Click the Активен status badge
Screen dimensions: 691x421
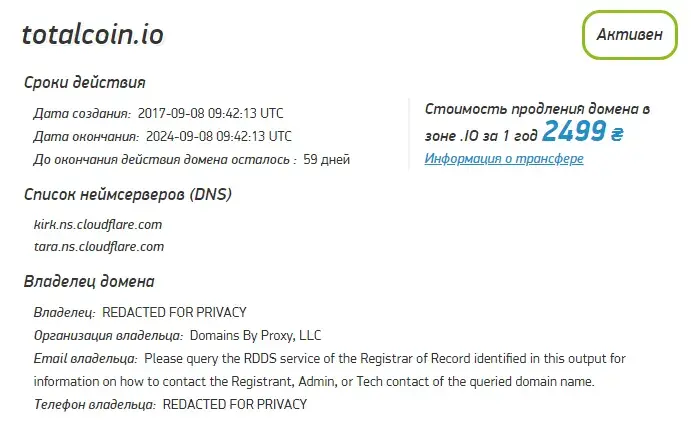(630, 35)
